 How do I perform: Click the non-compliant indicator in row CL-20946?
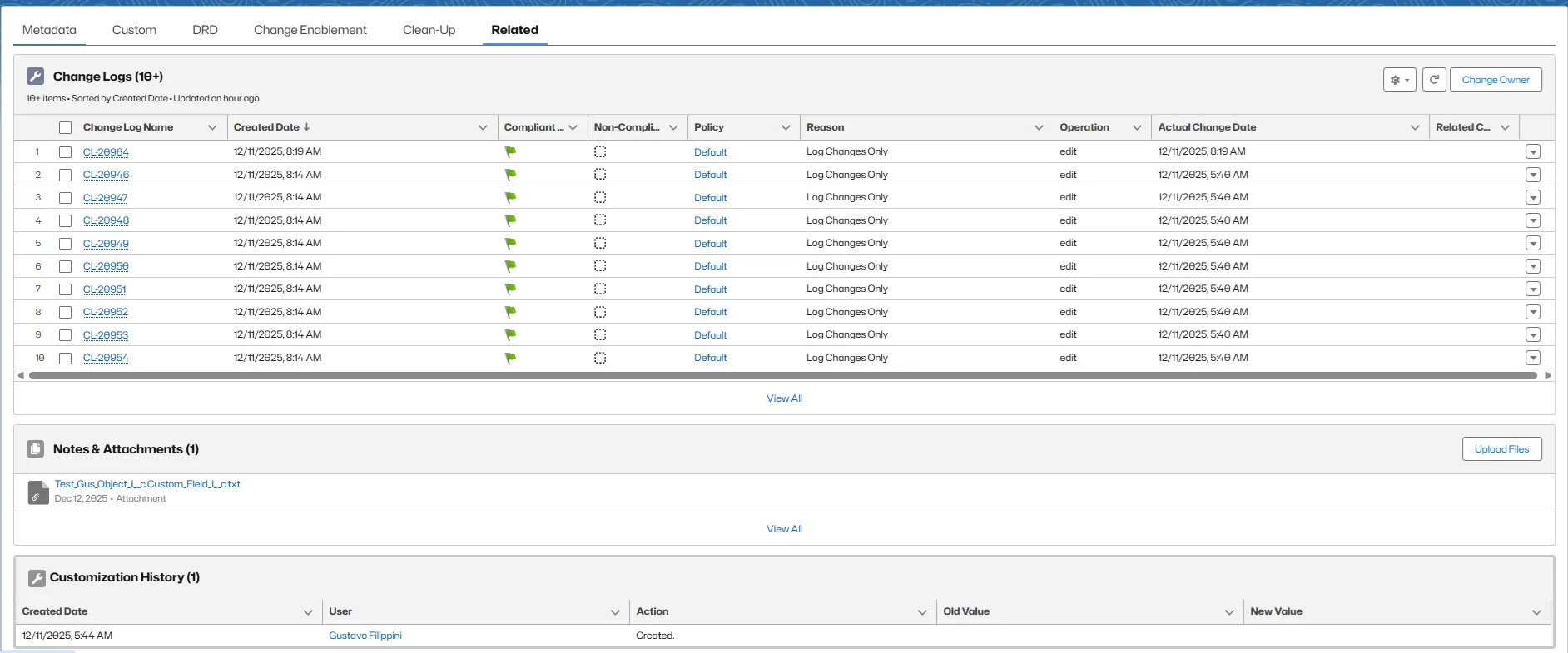coord(600,175)
